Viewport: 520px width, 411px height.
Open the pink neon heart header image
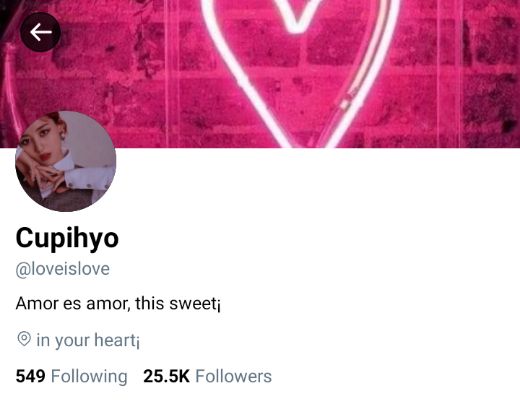click(x=260, y=74)
